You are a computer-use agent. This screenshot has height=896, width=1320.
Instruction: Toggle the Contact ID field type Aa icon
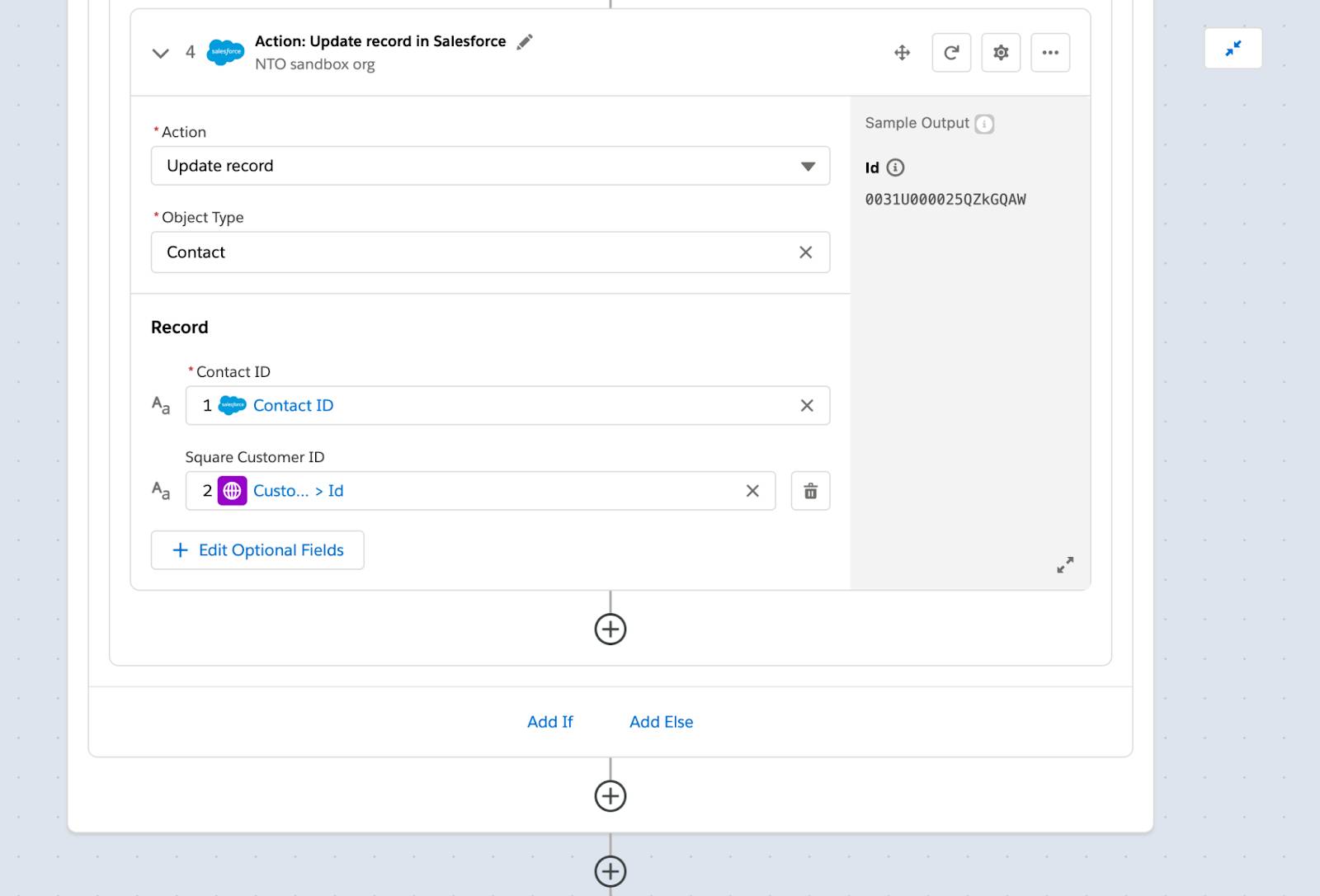click(x=161, y=405)
